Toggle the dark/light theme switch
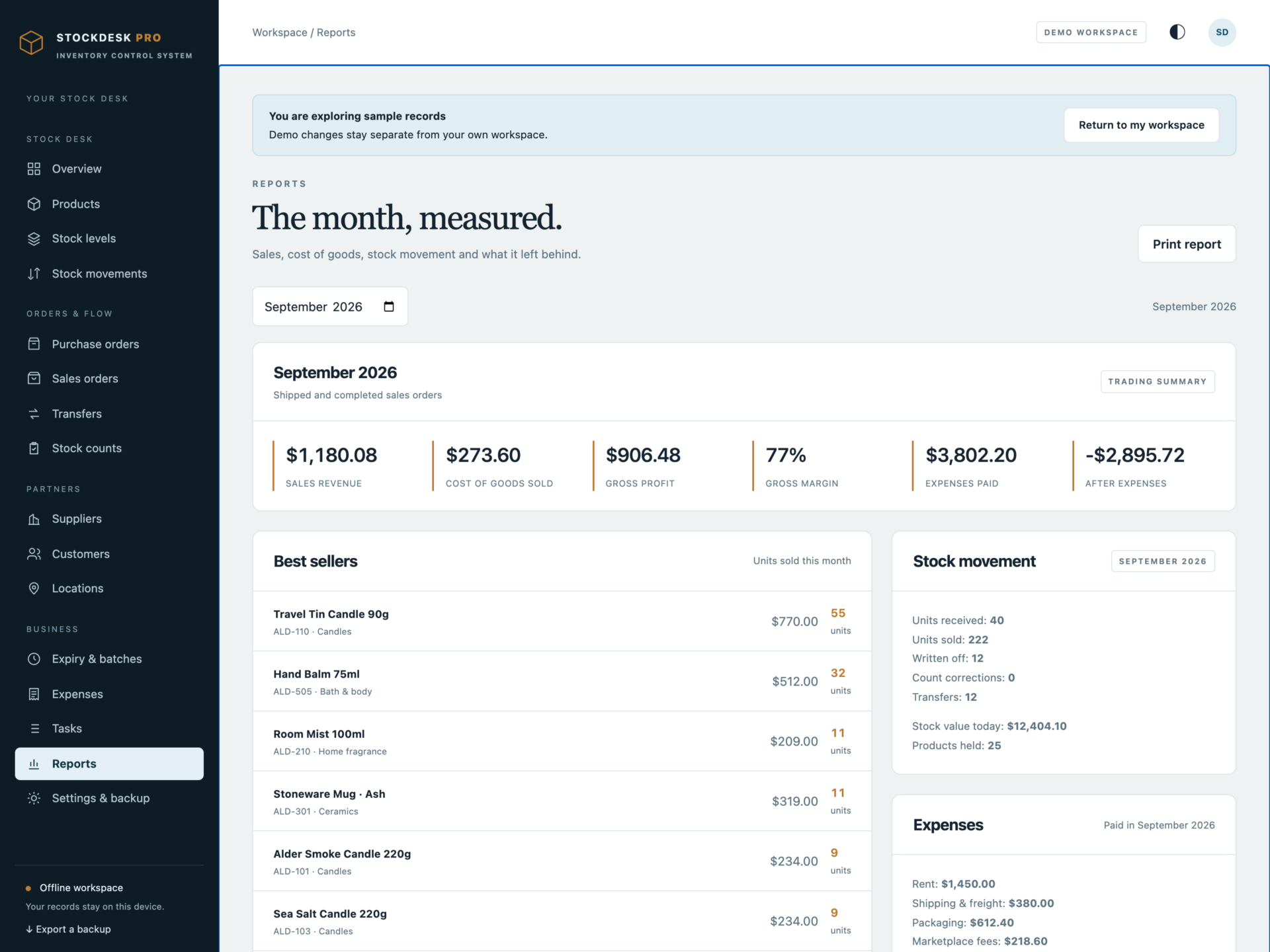 1177,32
